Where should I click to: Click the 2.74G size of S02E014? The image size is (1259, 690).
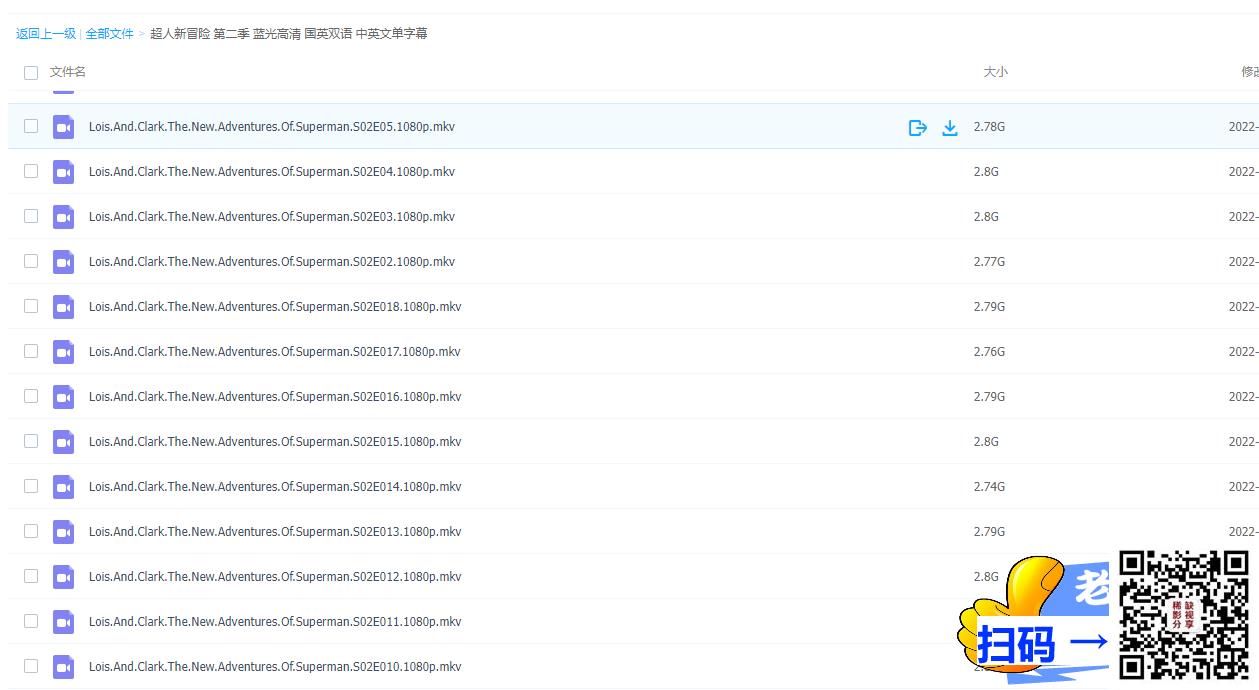click(989, 487)
